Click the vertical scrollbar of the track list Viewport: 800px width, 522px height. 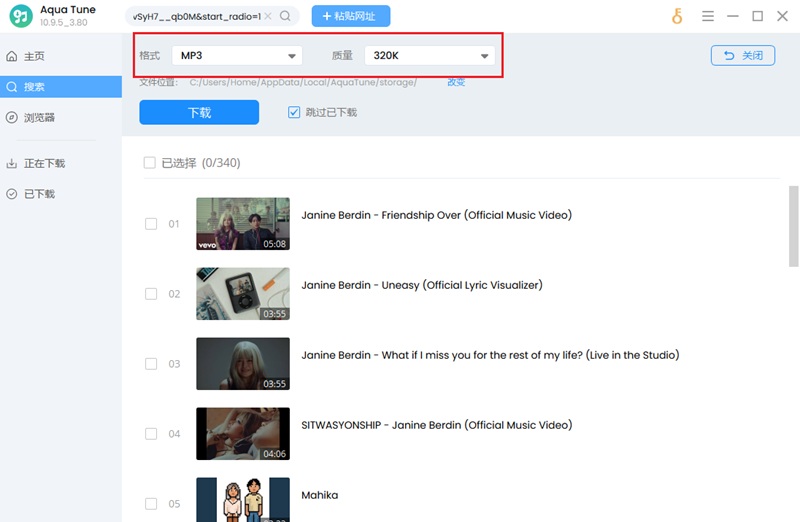point(793,226)
